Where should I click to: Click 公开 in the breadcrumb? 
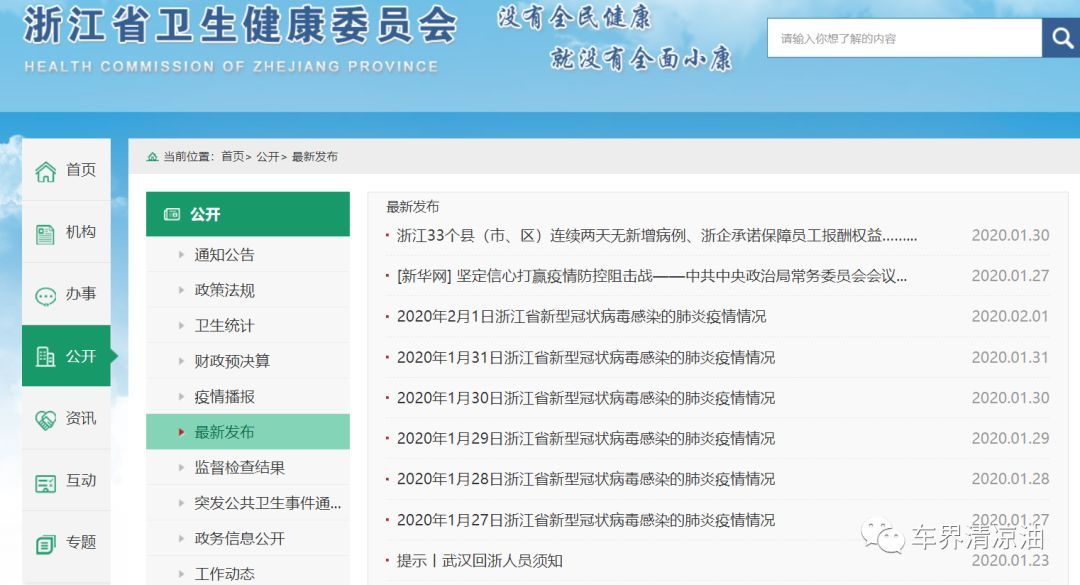pyautogui.click(x=268, y=157)
